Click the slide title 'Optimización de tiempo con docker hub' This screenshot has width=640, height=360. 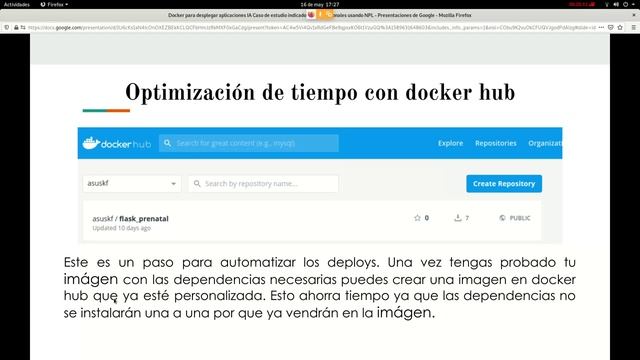(320, 92)
